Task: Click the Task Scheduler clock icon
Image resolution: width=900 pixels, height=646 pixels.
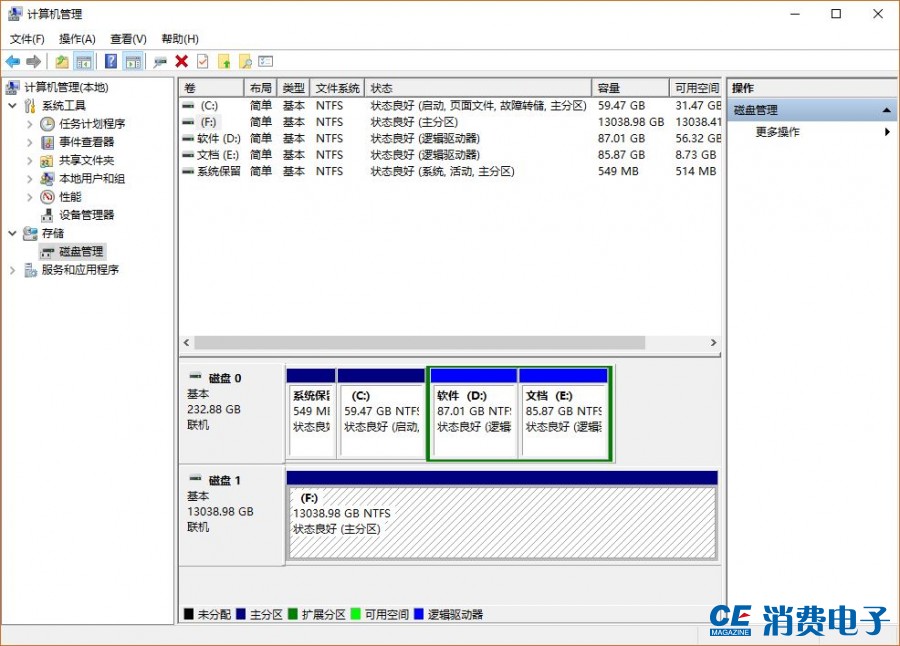Action: pyautogui.click(x=47, y=123)
